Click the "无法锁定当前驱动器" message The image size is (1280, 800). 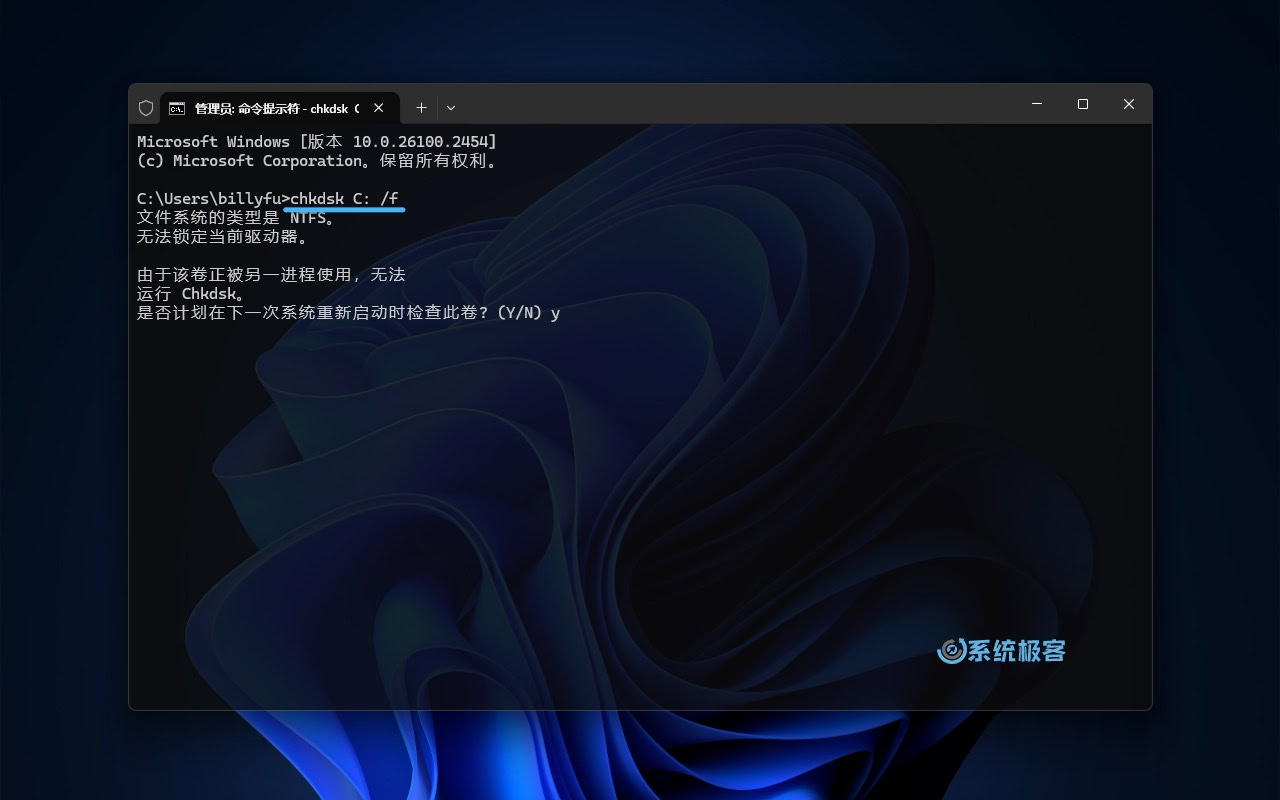tap(222, 237)
